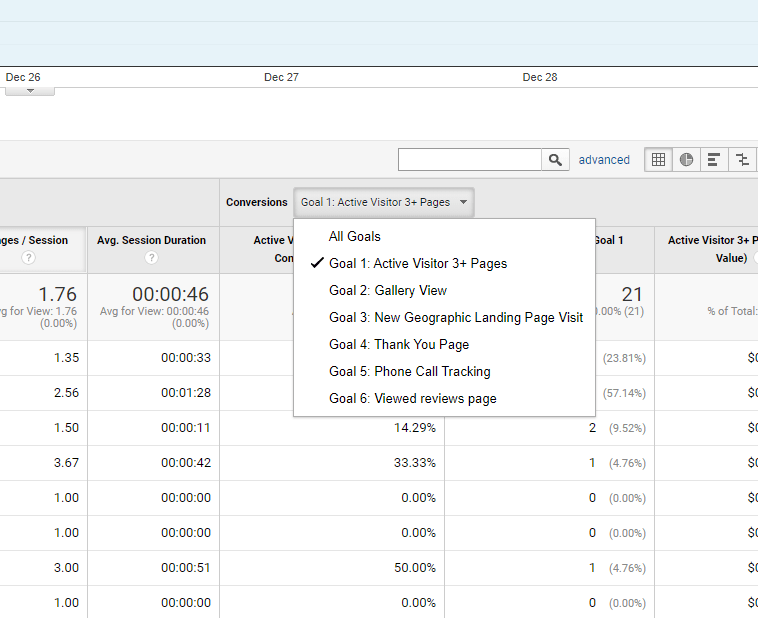The image size is (758, 618).
Task: Pick Goal 3: New Geographic Landing Page Visit
Action: [x=456, y=318]
